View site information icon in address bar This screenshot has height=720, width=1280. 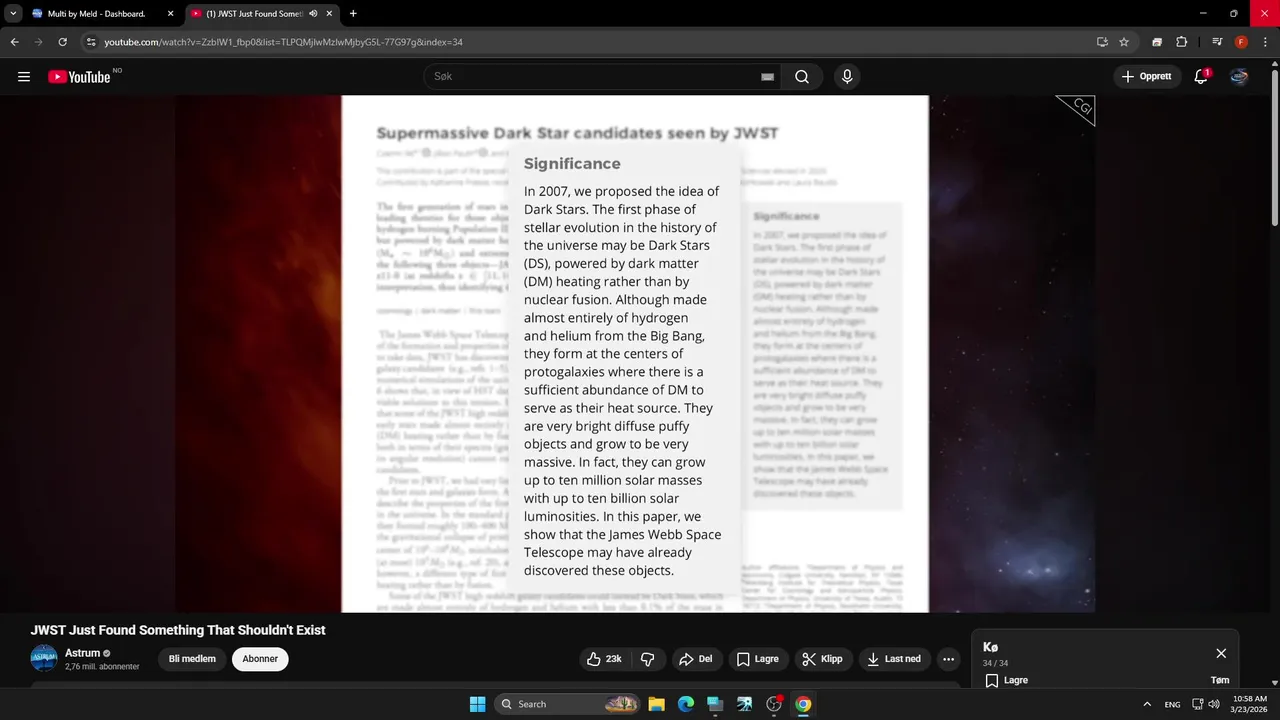point(91,42)
